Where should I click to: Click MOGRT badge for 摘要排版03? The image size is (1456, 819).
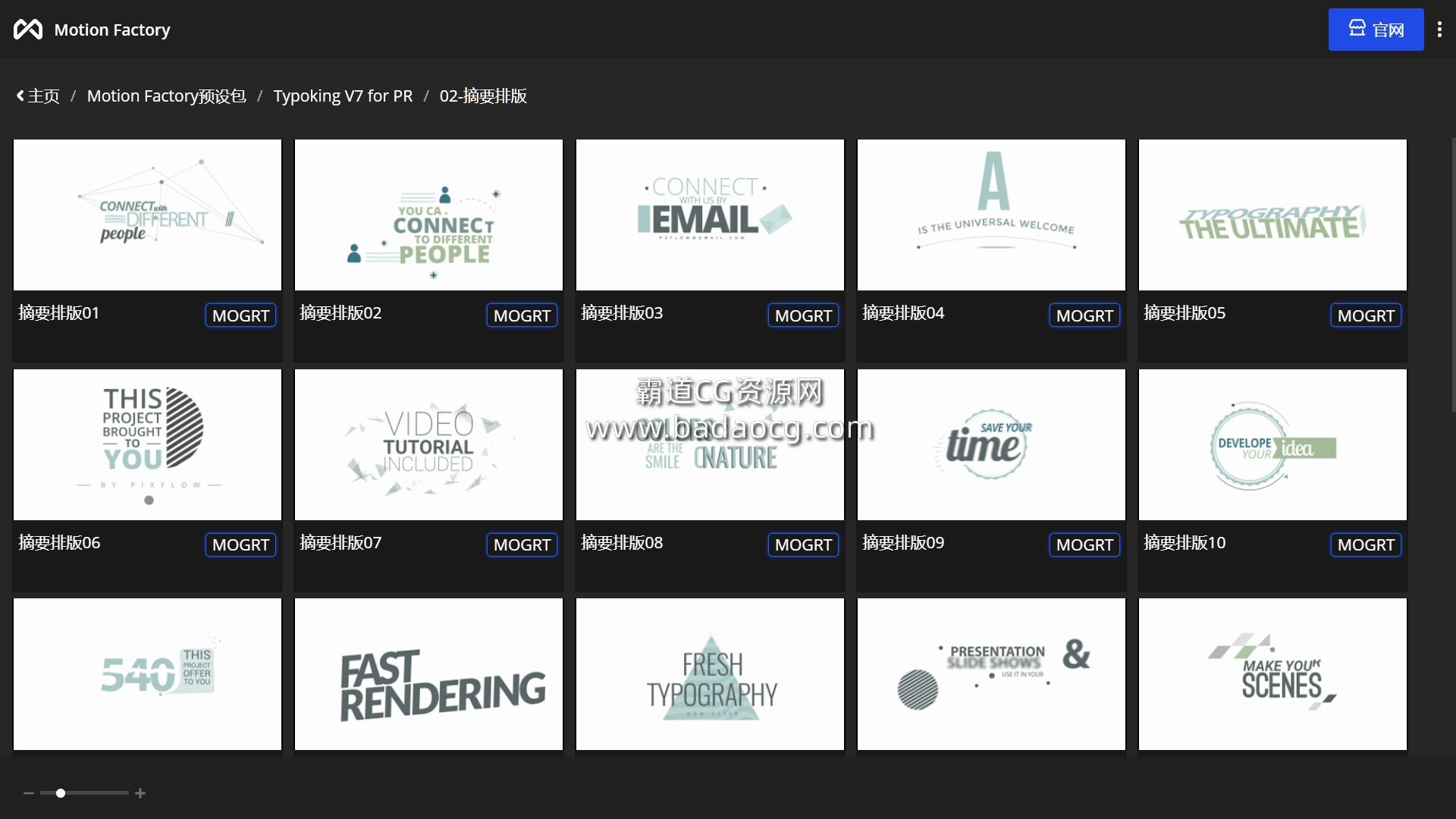(x=803, y=315)
